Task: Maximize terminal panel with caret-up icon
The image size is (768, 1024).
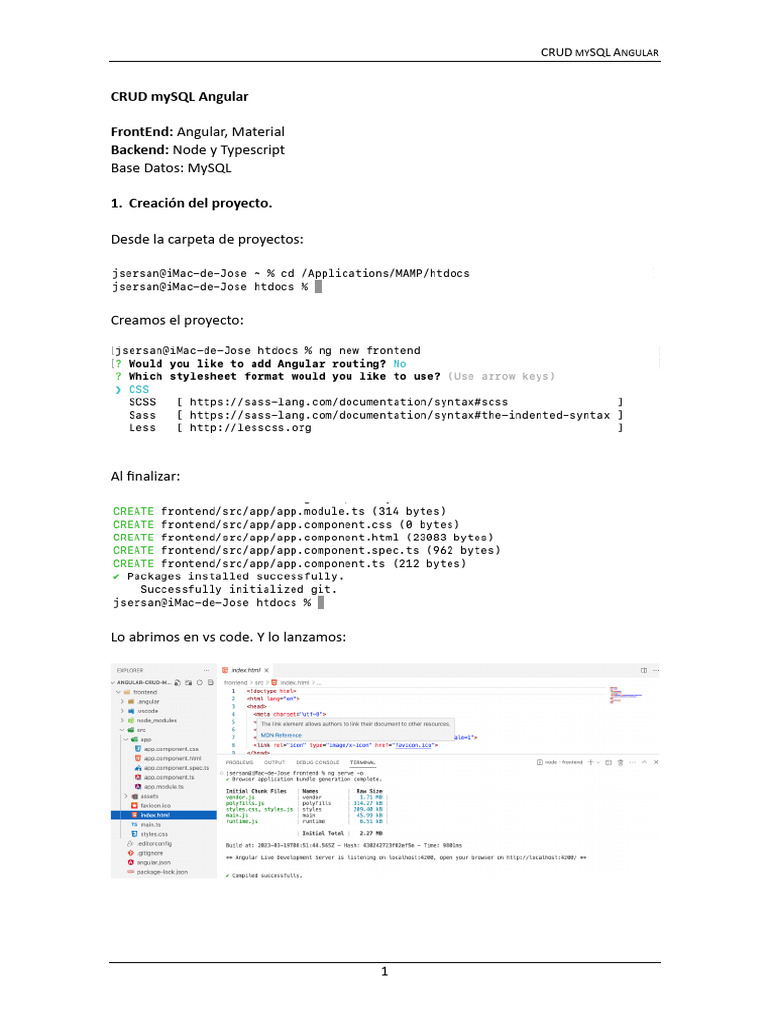Action: pyautogui.click(x=645, y=762)
